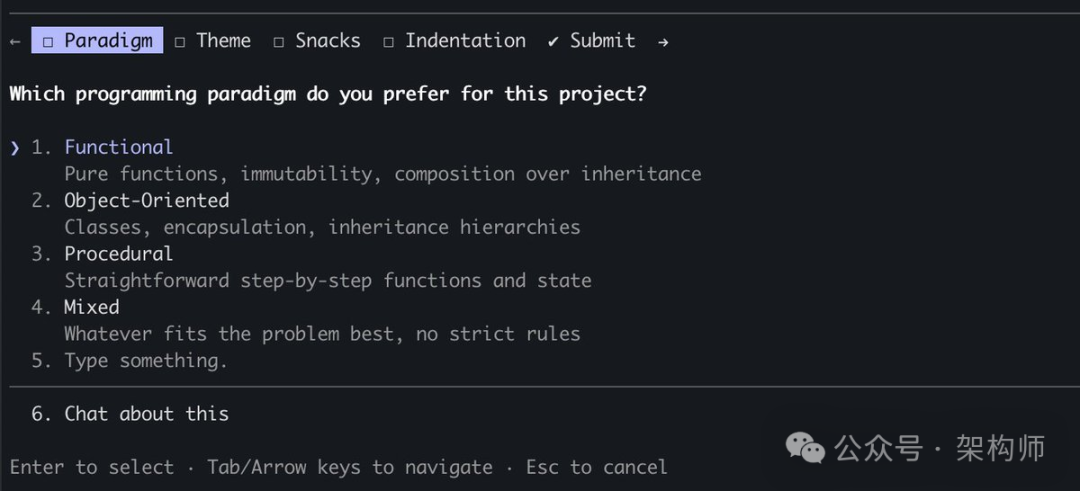Choose the Functional paradigm option
Image resolution: width=1080 pixels, height=491 pixels.
118,147
